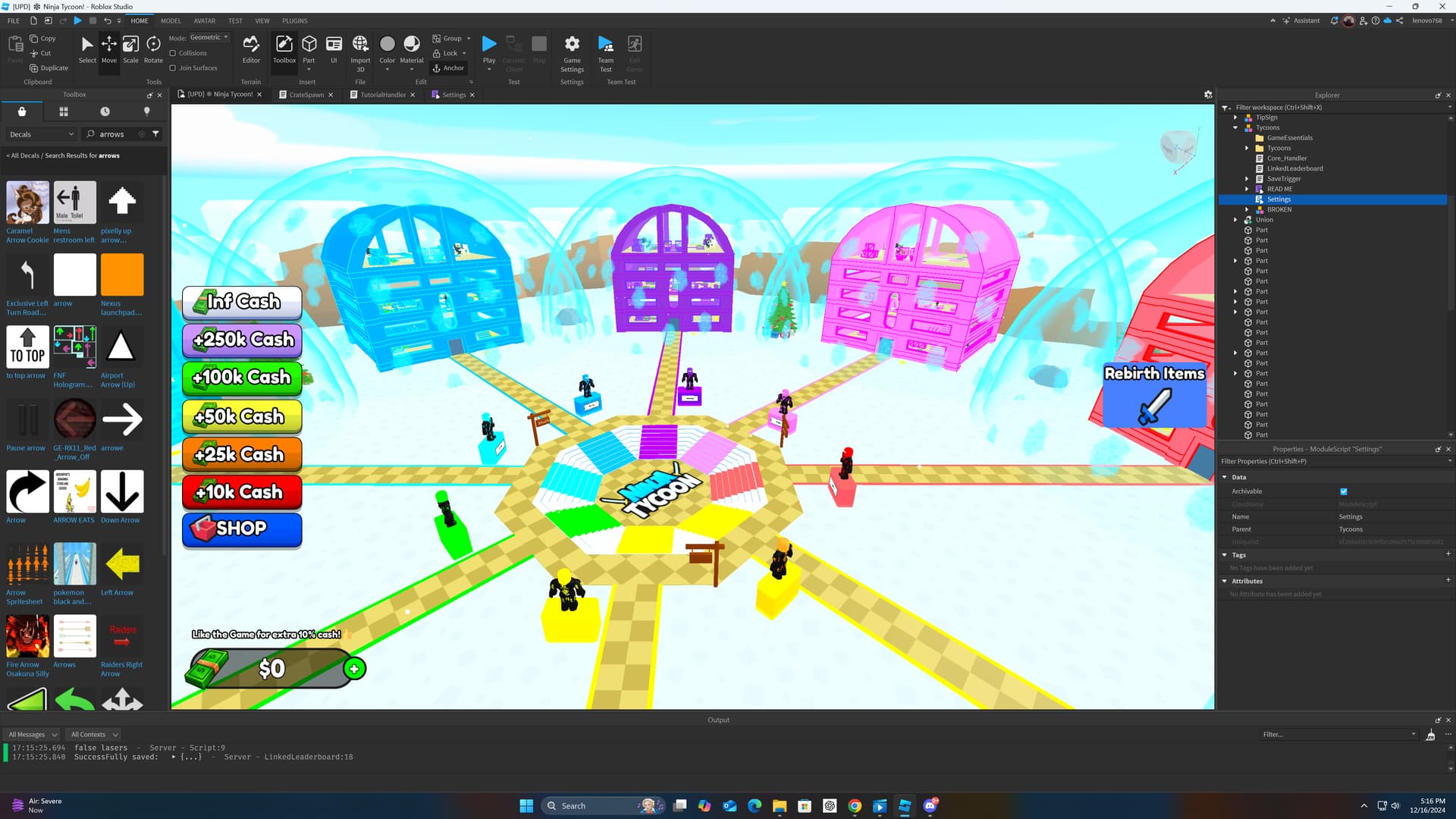Uncheck the Archivable property checkbox
The width and height of the screenshot is (1456, 819).
pyautogui.click(x=1344, y=491)
